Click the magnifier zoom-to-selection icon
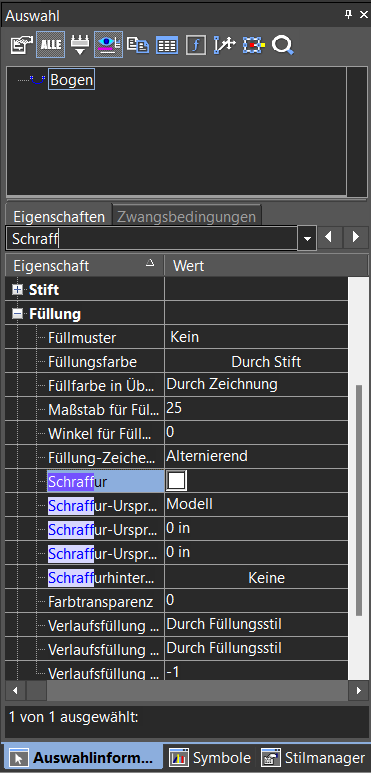The width and height of the screenshot is (371, 773). tap(283, 45)
